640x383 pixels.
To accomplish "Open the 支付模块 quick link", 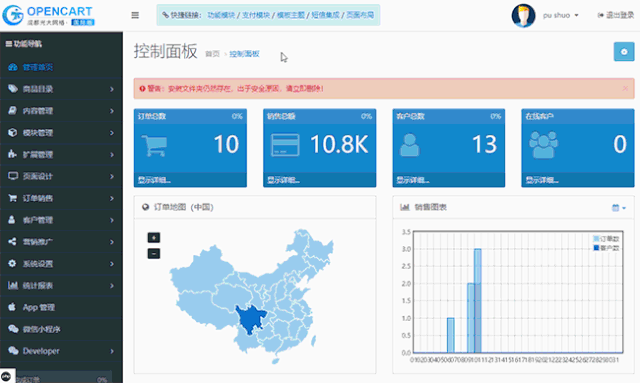I will pos(256,15).
